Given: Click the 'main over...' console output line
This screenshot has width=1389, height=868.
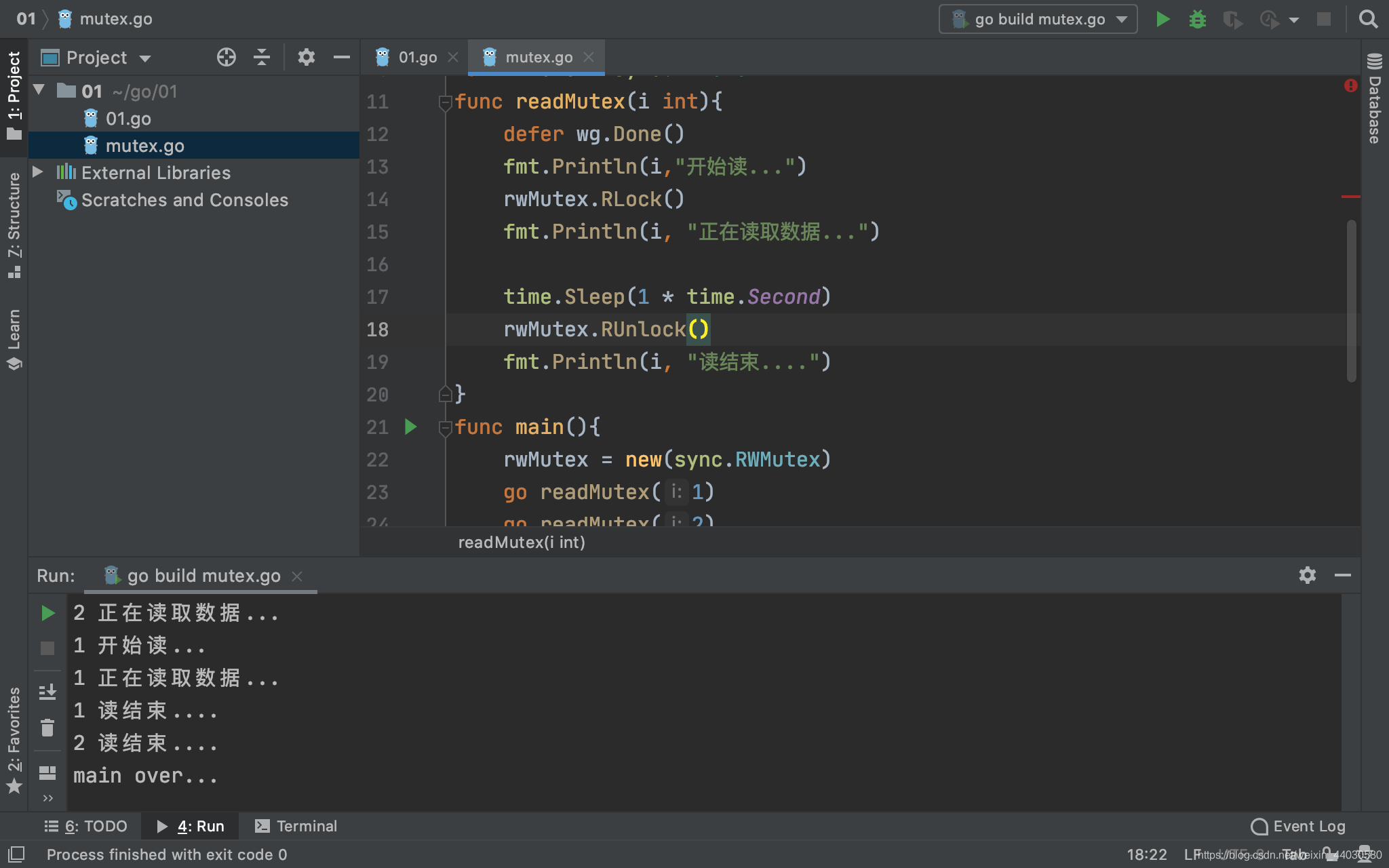Looking at the screenshot, I should (145, 776).
